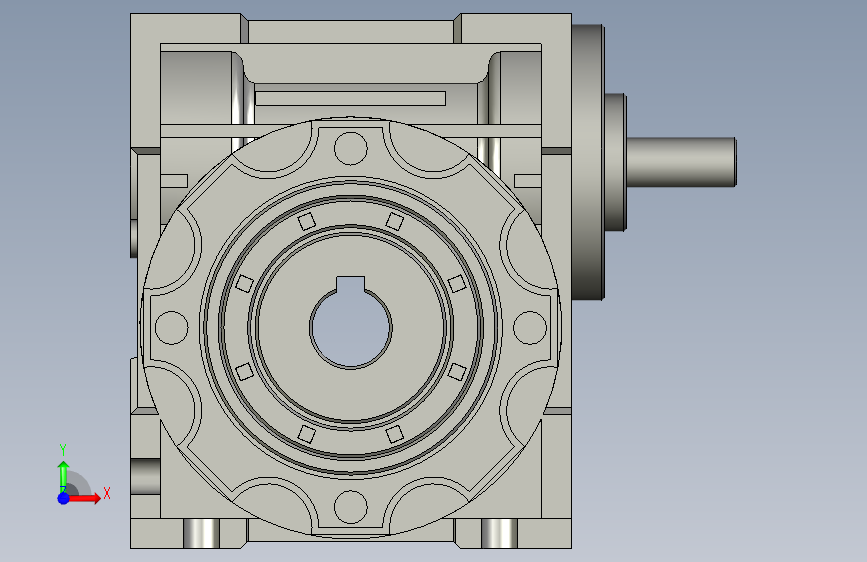Select the bolt hole on the flange's left side
867x562 pixels.
[x=172, y=327]
